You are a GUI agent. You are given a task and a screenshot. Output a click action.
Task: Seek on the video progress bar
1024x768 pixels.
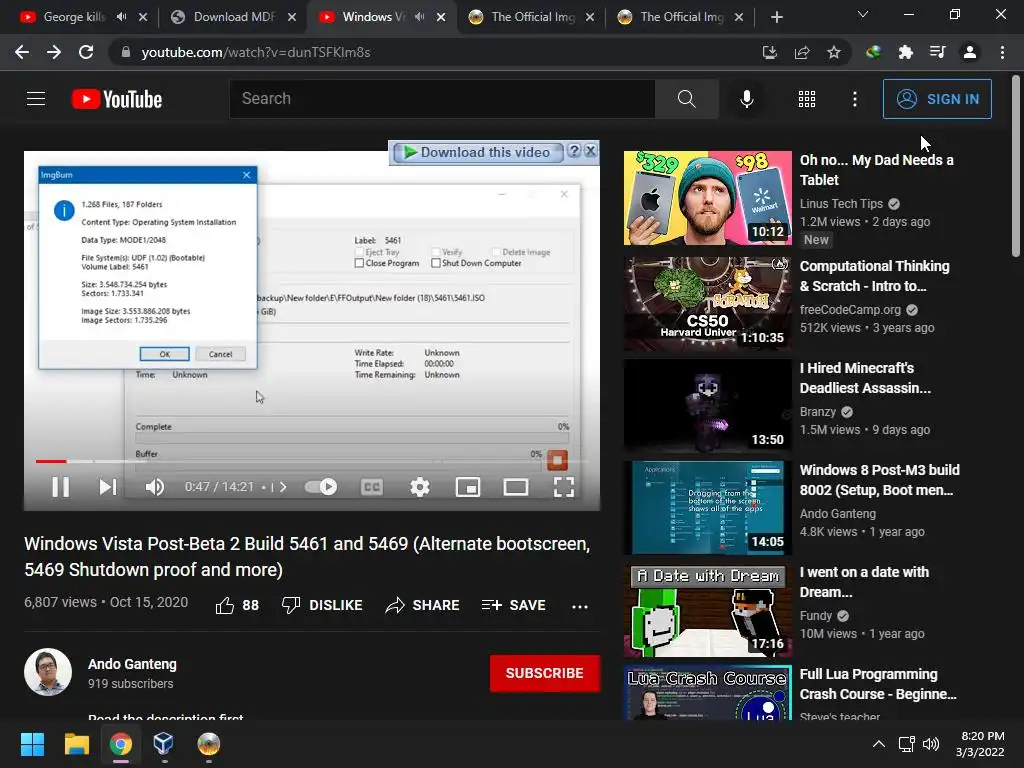[x=312, y=461]
